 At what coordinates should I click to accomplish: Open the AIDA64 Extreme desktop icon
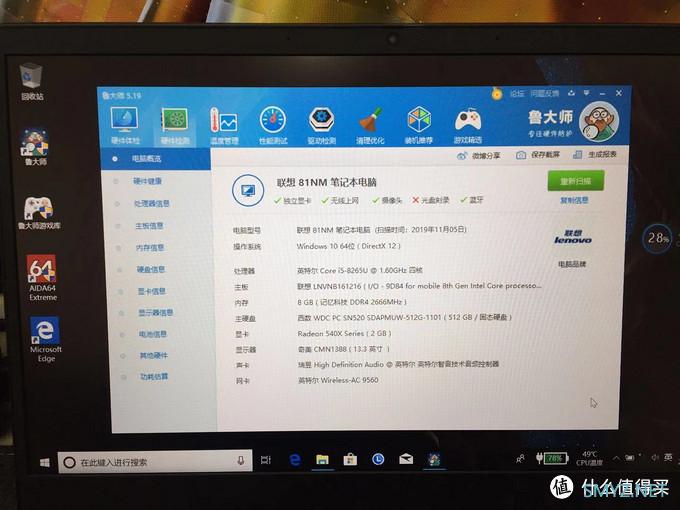tap(42, 278)
